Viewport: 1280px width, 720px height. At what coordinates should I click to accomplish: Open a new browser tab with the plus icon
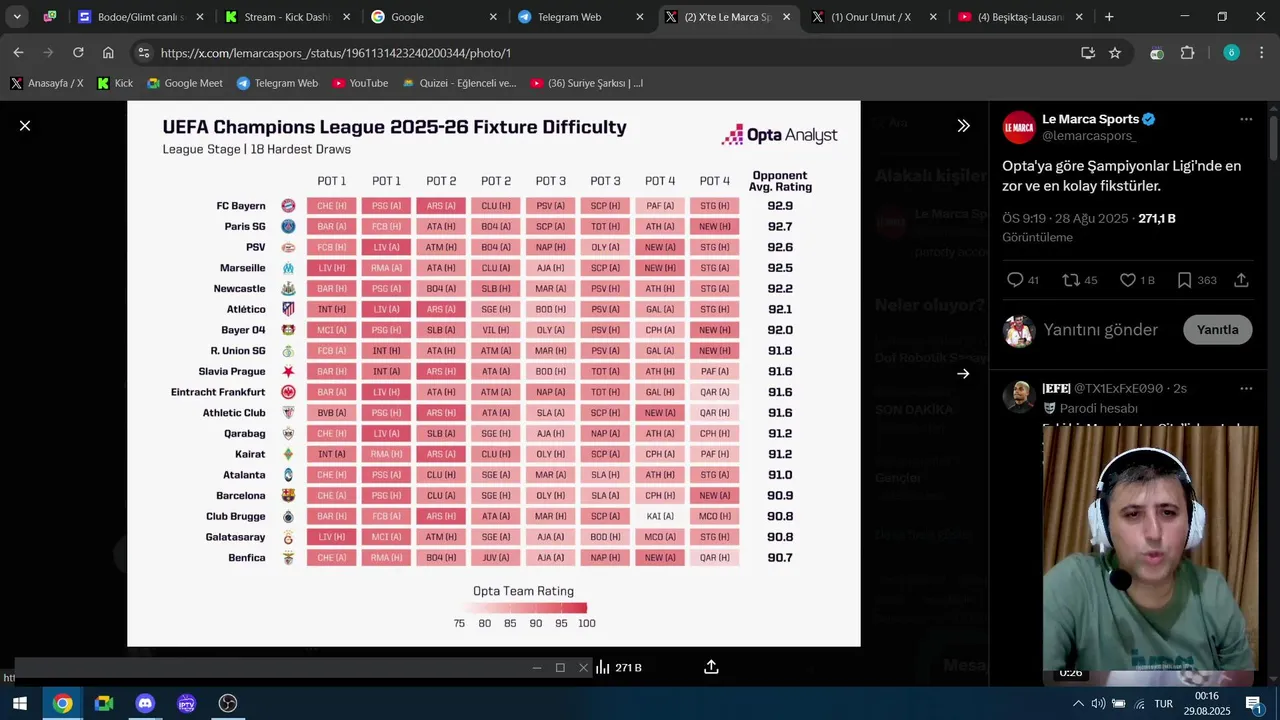pos(1109,17)
